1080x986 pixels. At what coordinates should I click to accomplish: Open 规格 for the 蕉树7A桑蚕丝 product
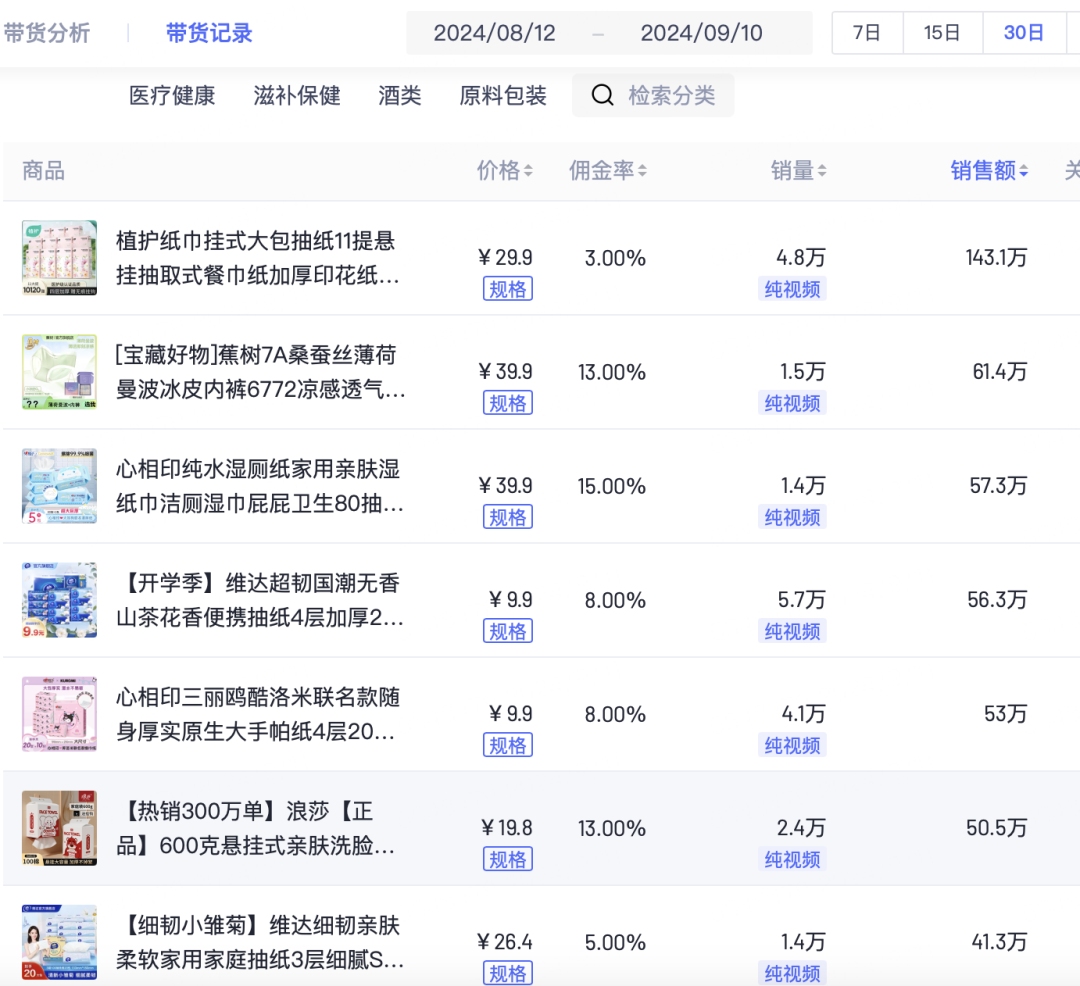pyautogui.click(x=508, y=403)
